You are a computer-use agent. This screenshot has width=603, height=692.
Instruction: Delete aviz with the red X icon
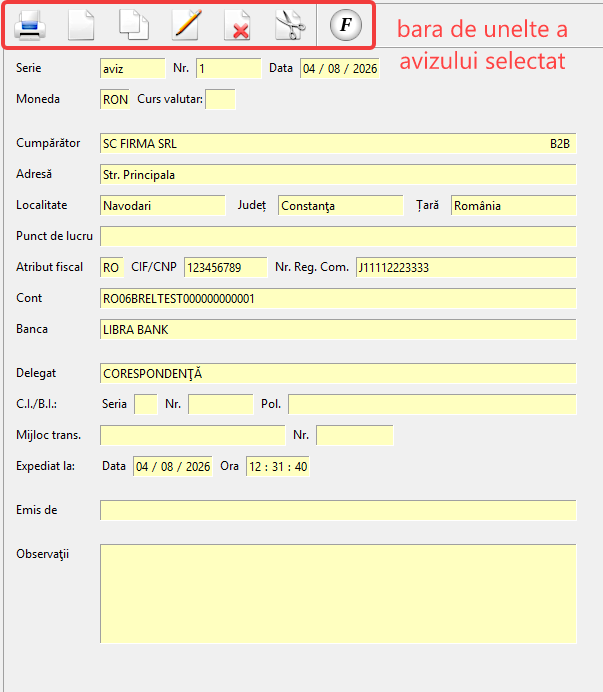coord(237,25)
